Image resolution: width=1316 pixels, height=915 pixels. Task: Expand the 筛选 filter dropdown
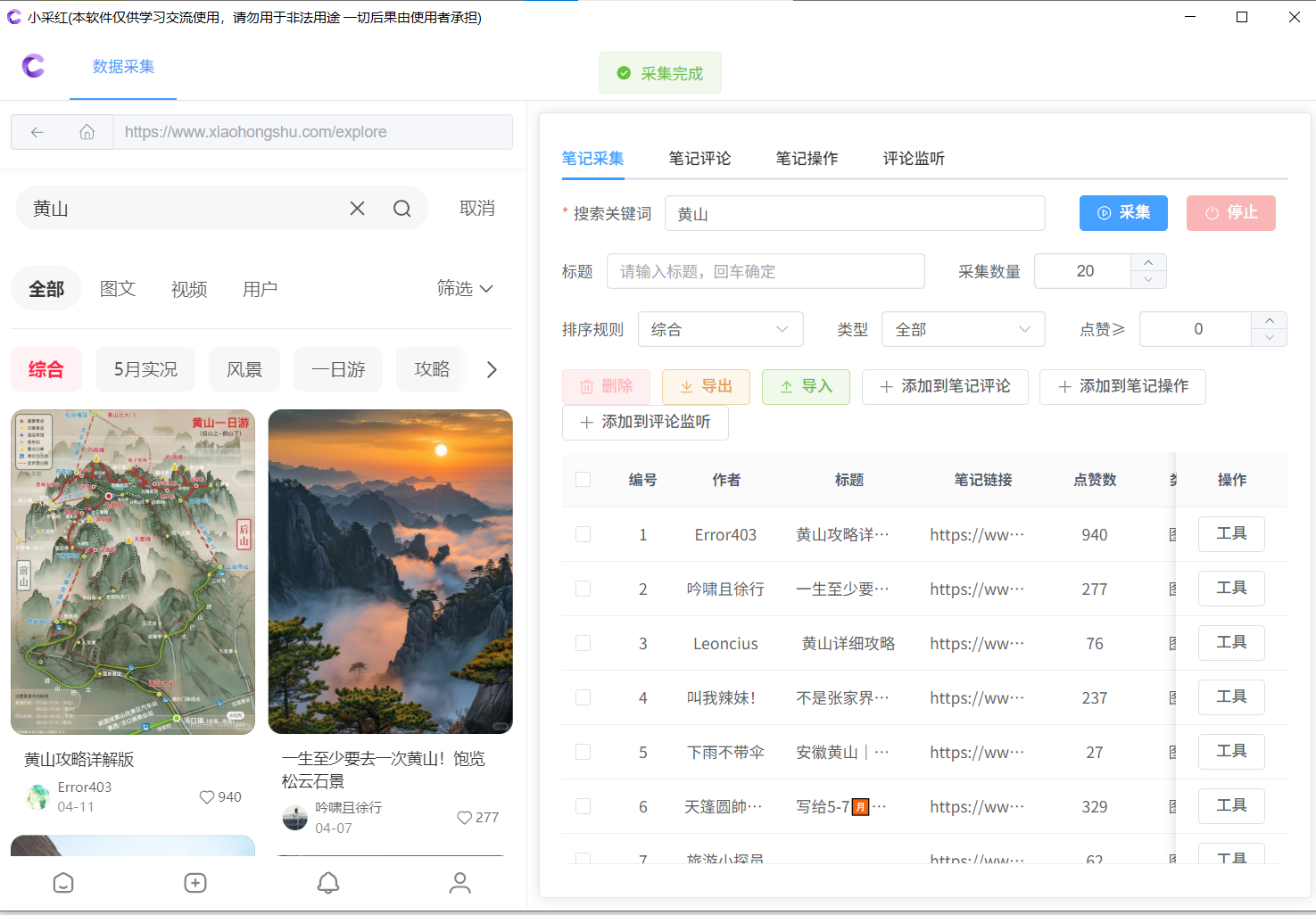point(465,288)
